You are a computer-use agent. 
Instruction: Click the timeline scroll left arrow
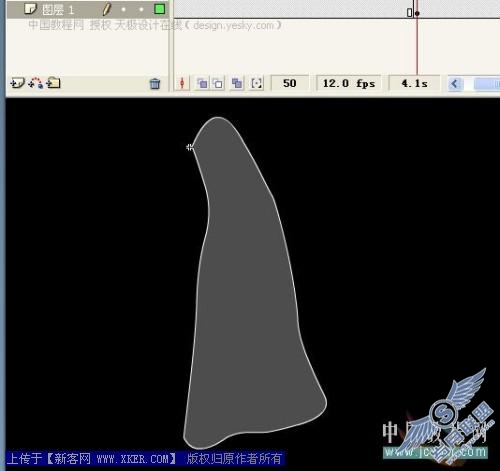point(455,83)
